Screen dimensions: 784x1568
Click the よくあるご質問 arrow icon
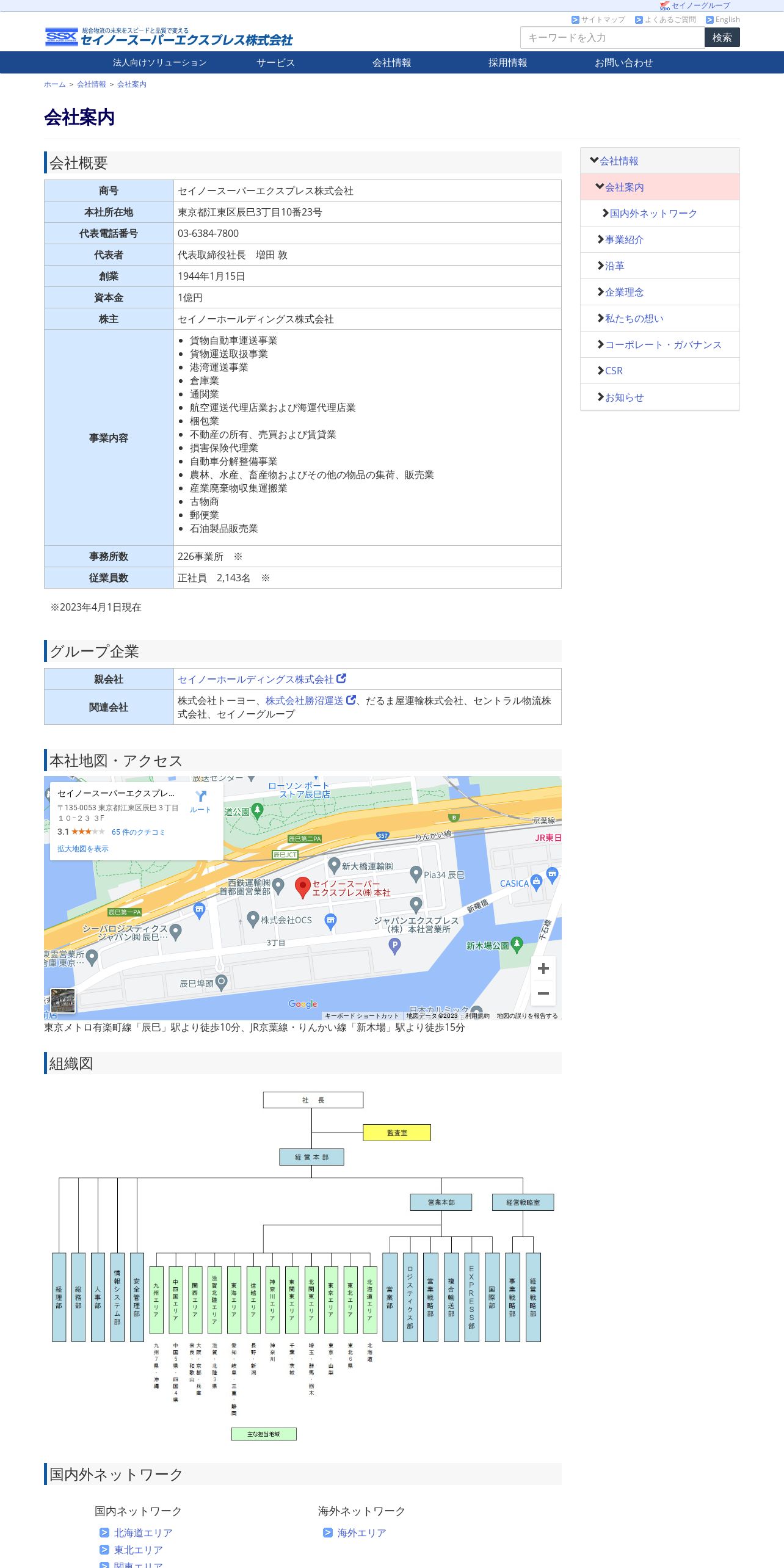tap(639, 20)
